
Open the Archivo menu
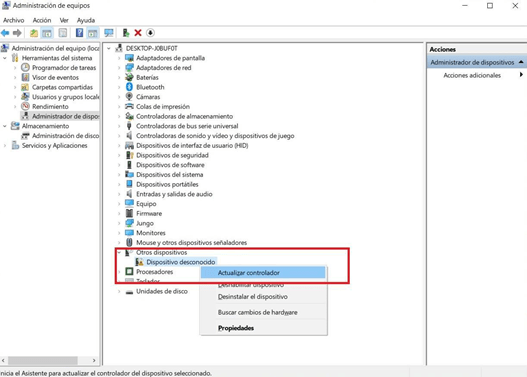coord(13,20)
